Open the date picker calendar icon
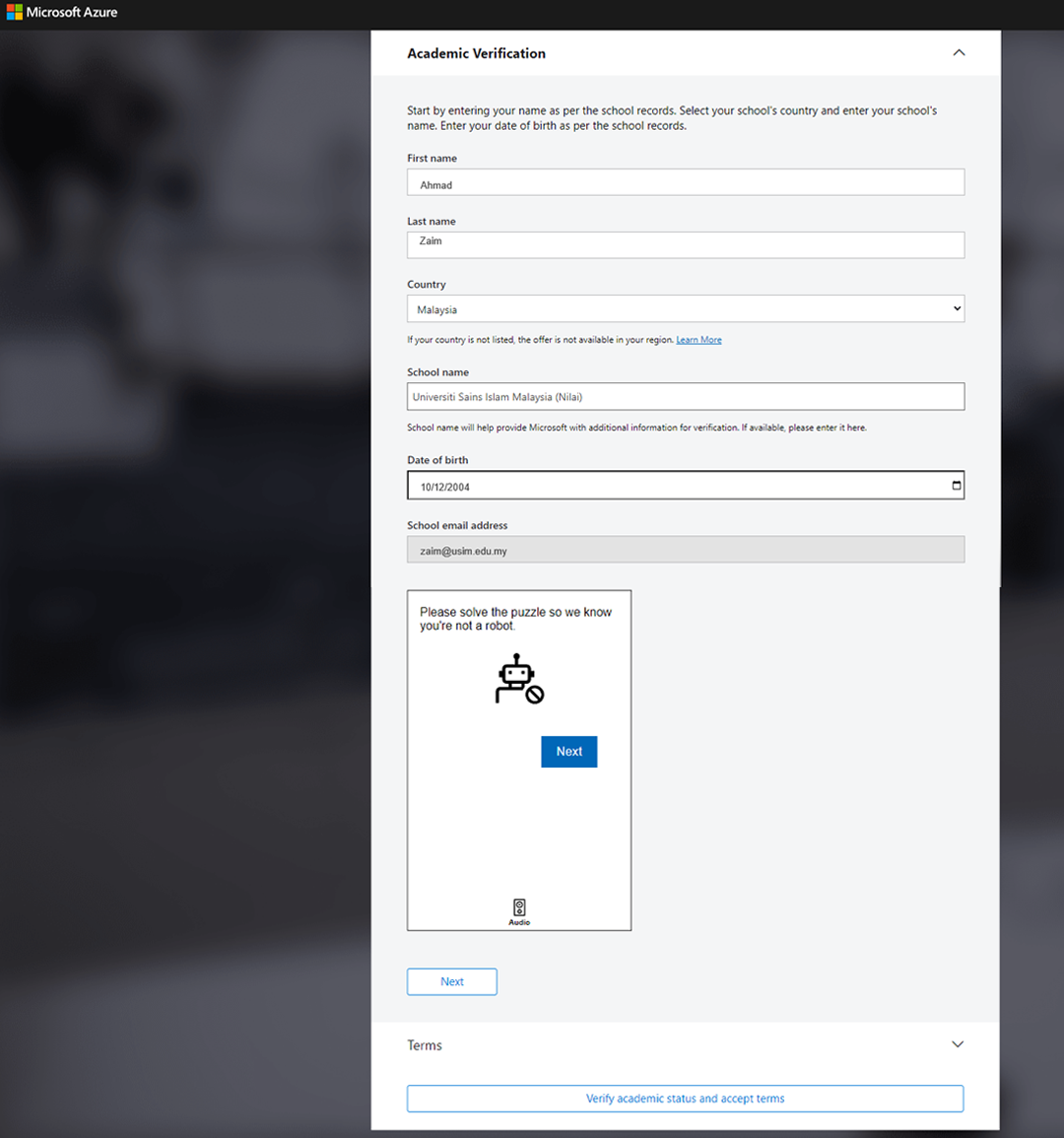1064x1138 pixels. point(957,486)
